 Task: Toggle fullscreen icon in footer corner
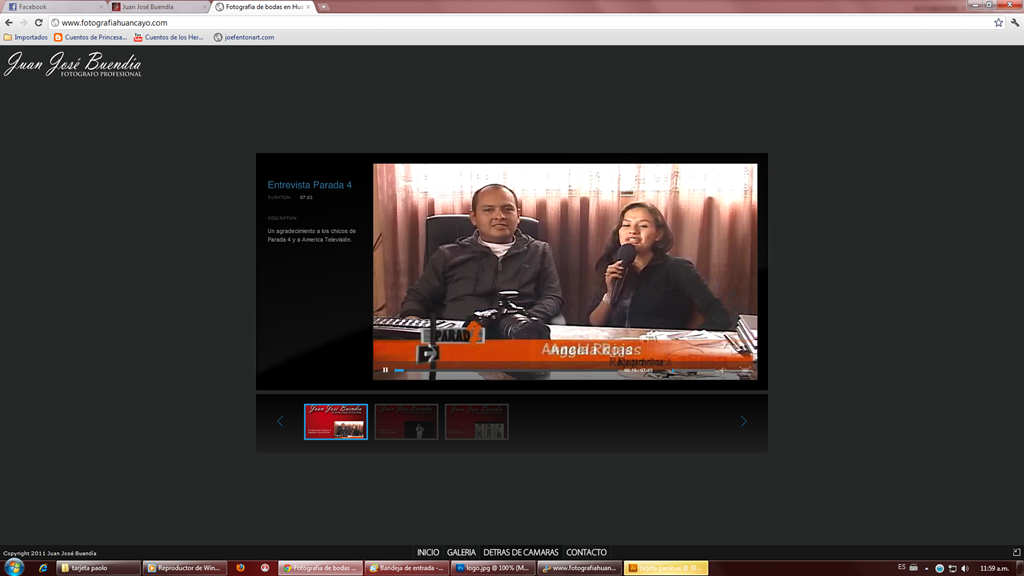pos(1016,552)
